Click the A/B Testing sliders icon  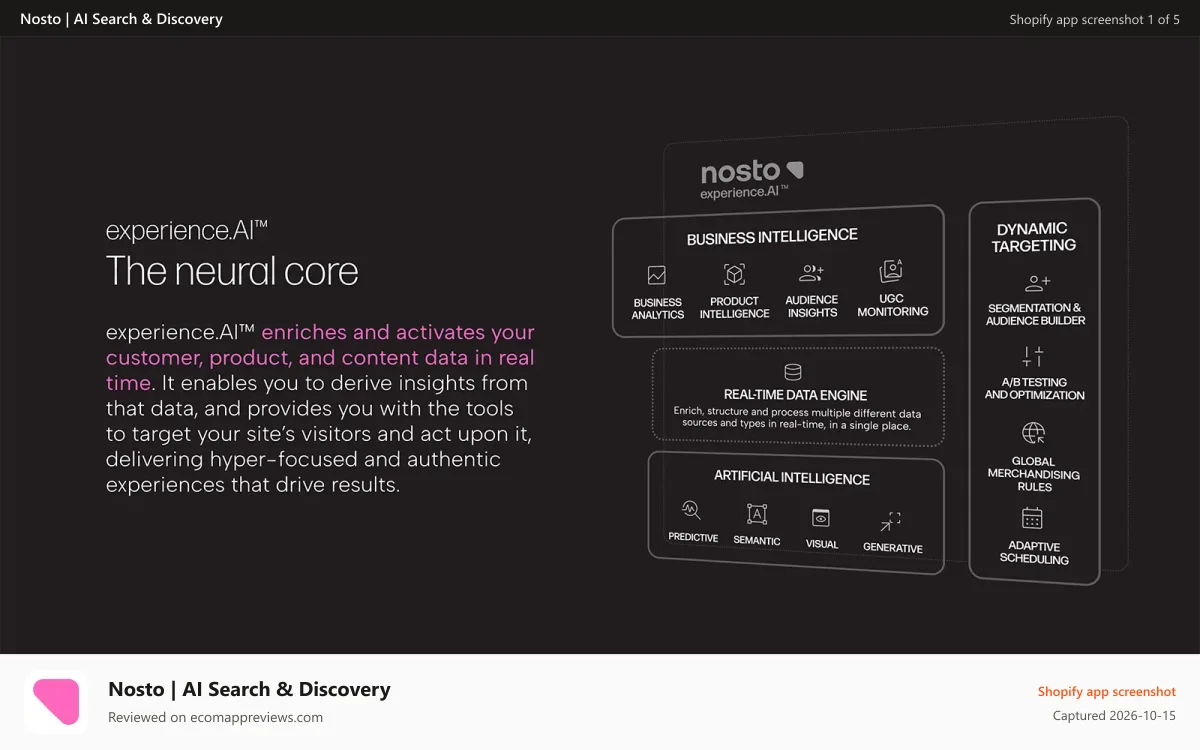point(1033,356)
